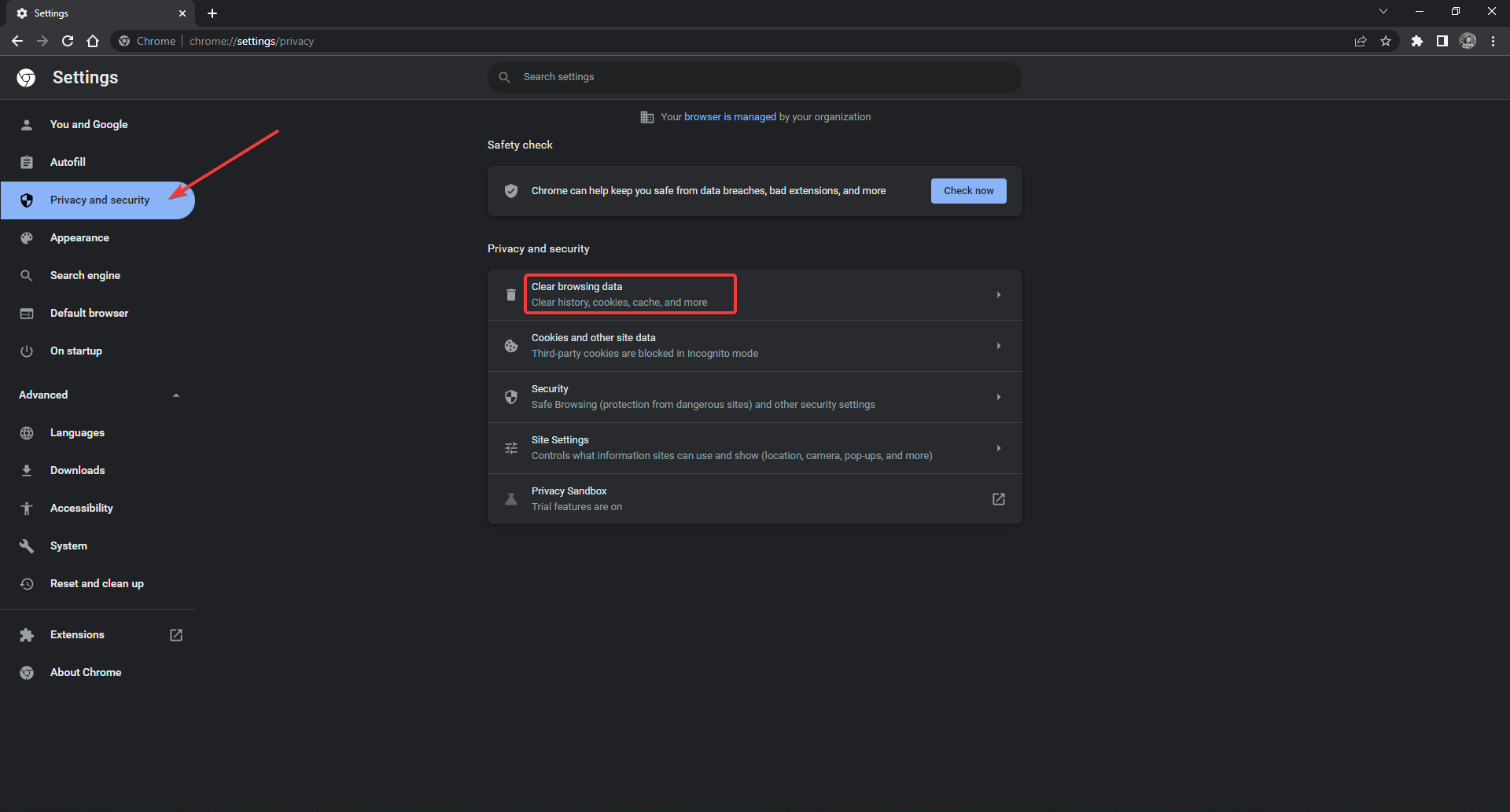Go to Downloads in sidebar
The height and width of the screenshot is (812, 1510).
pyautogui.click(x=77, y=471)
